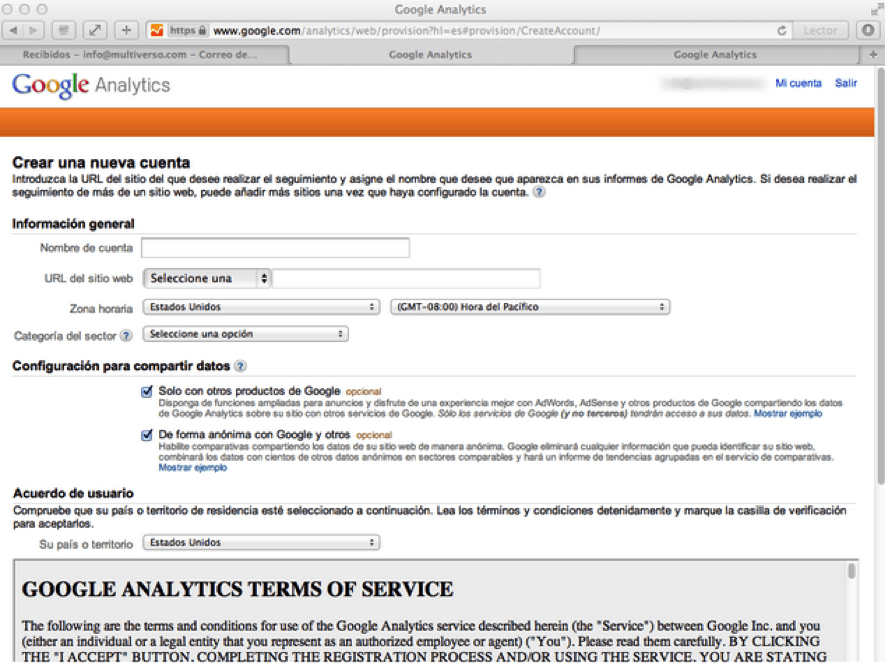
Task: Go forward with the Safari forward arrow
Action: coord(34,31)
